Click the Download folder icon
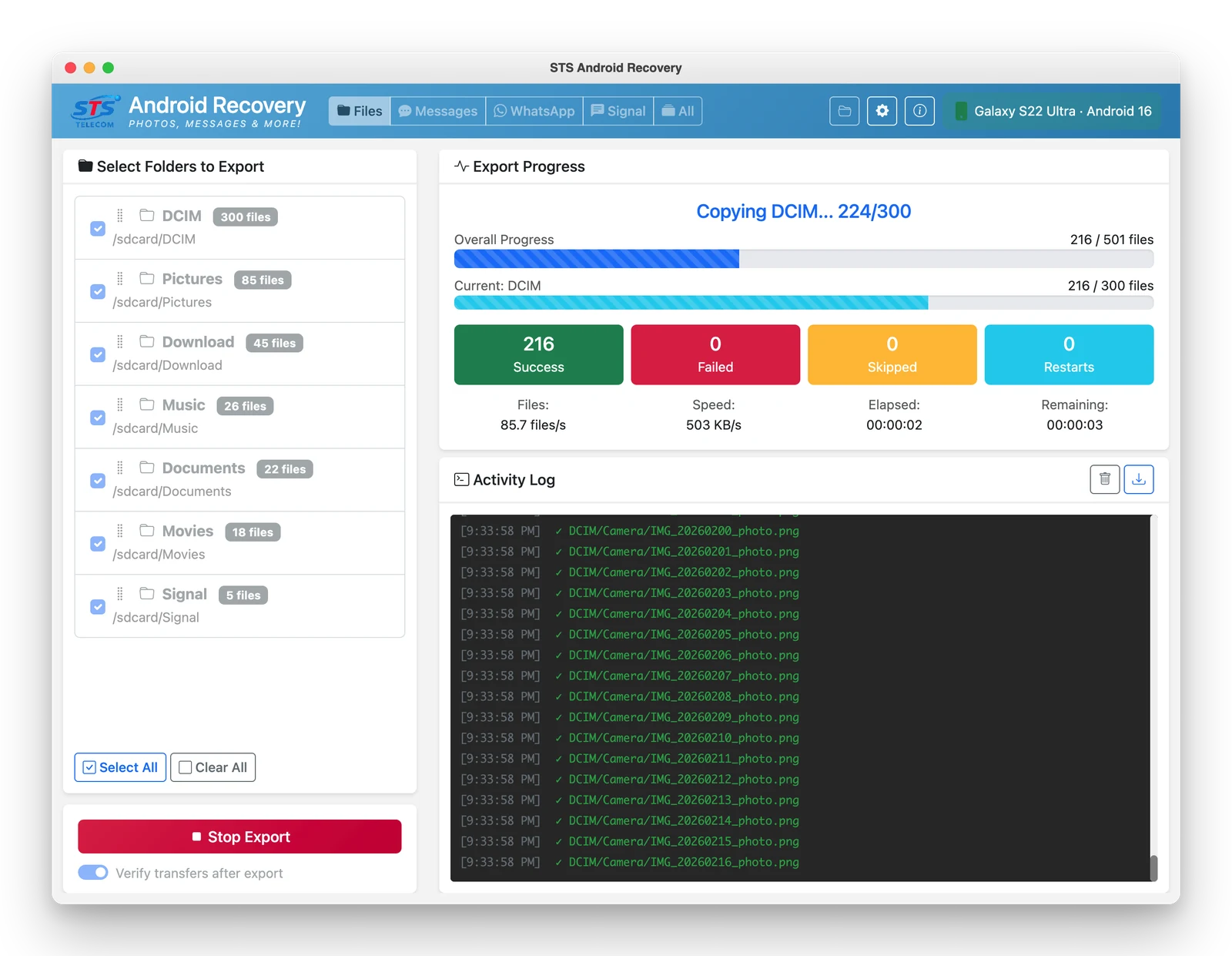The width and height of the screenshot is (1232, 956). [x=147, y=341]
